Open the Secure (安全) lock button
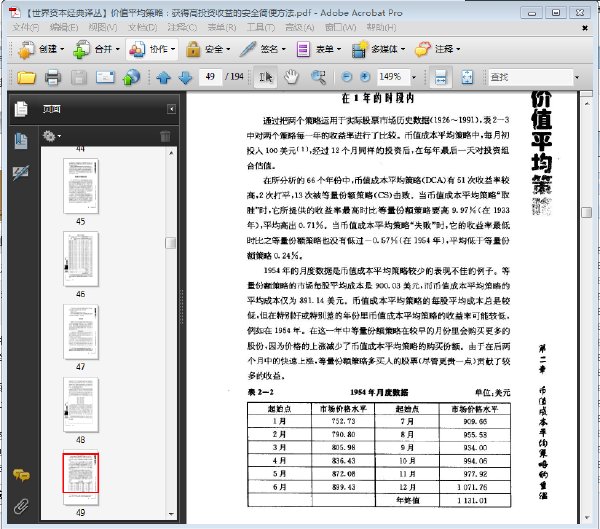The width and height of the screenshot is (600, 529). click(208, 49)
